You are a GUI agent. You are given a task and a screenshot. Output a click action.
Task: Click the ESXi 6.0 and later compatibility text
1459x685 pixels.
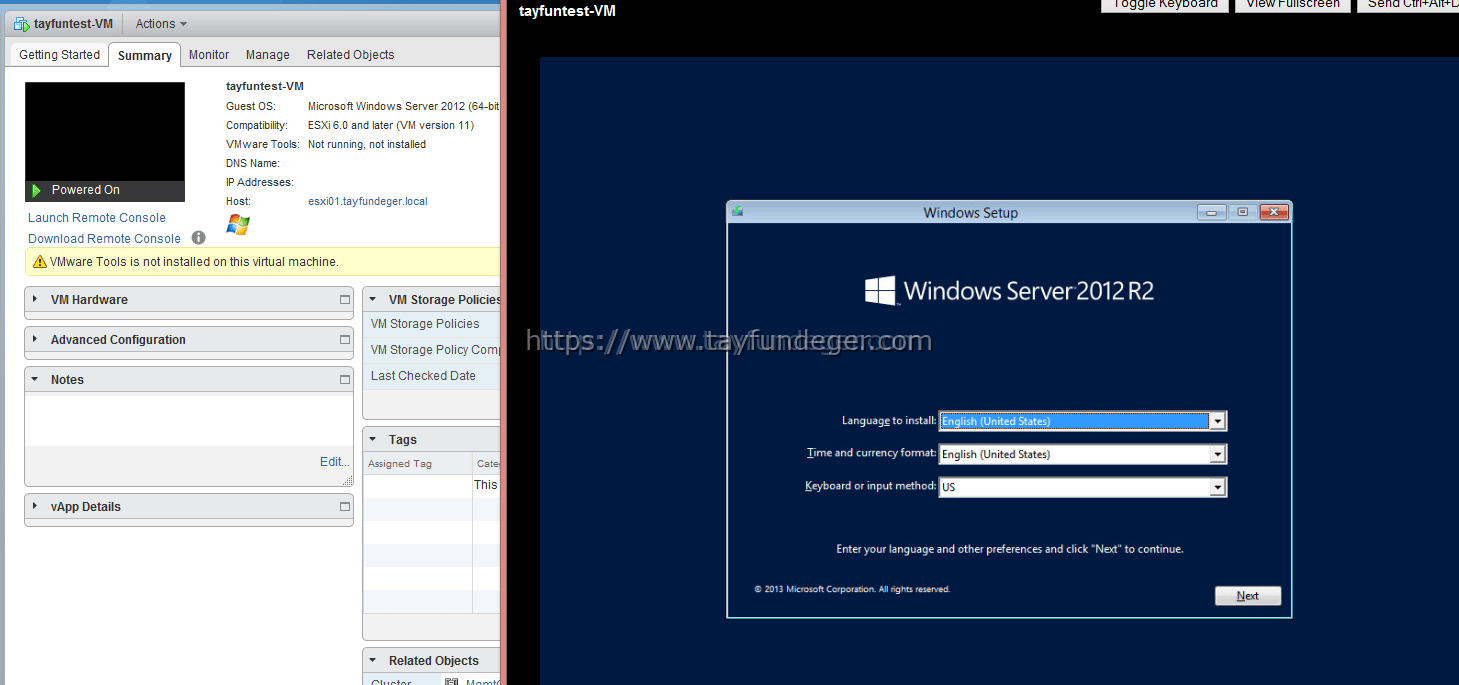point(391,125)
